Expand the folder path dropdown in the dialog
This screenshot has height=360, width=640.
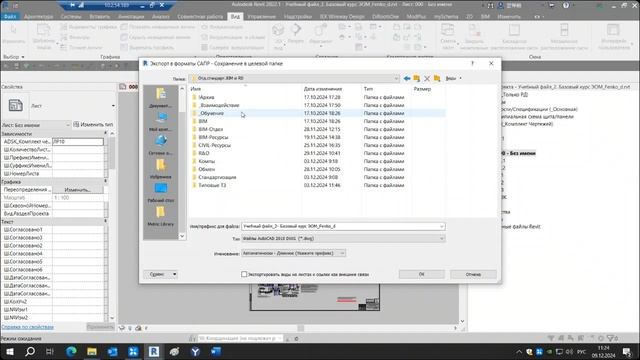(396, 78)
